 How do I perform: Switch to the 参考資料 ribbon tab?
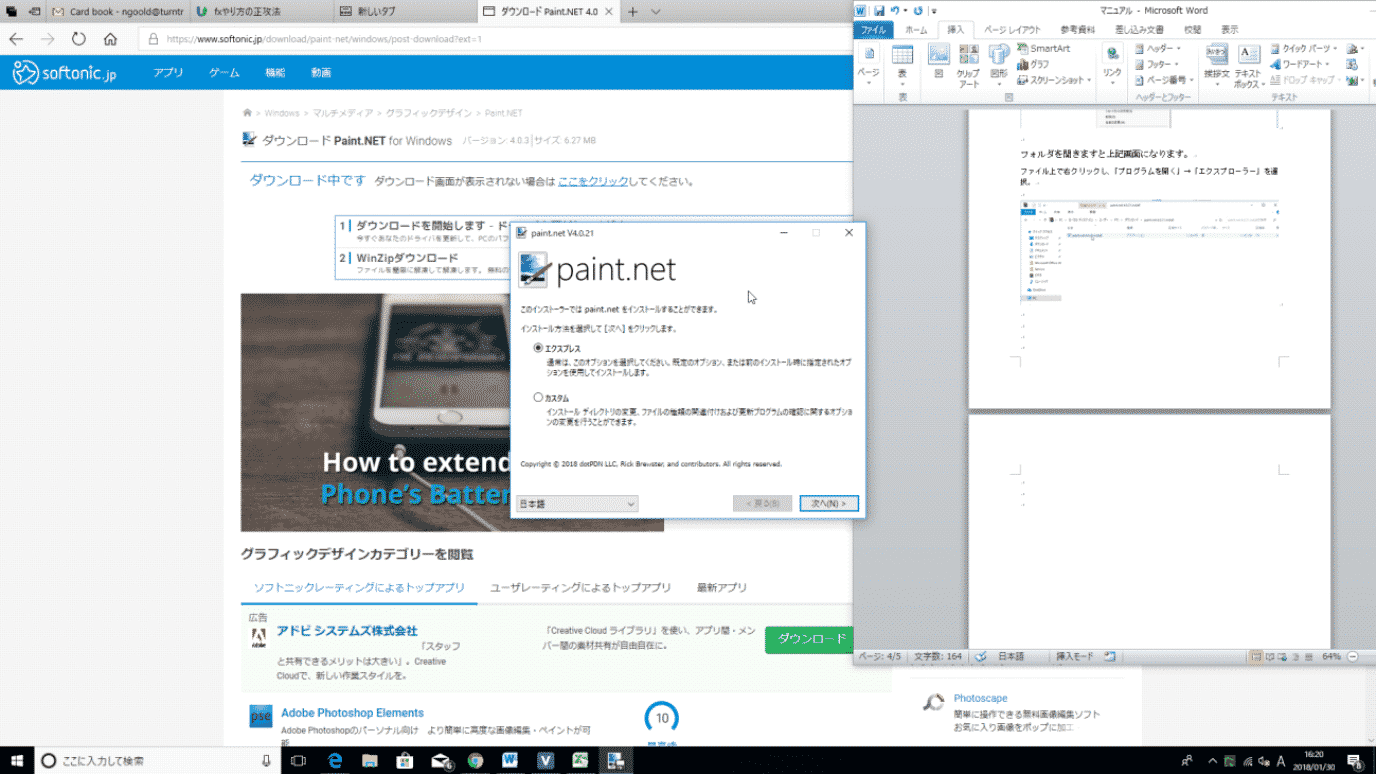pyautogui.click(x=1078, y=30)
